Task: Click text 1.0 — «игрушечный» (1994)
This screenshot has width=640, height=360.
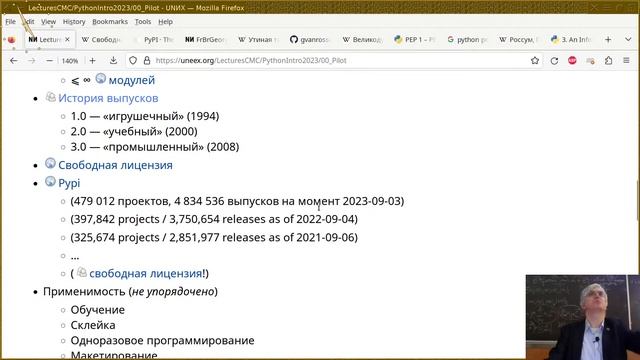Action: pyautogui.click(x=145, y=116)
